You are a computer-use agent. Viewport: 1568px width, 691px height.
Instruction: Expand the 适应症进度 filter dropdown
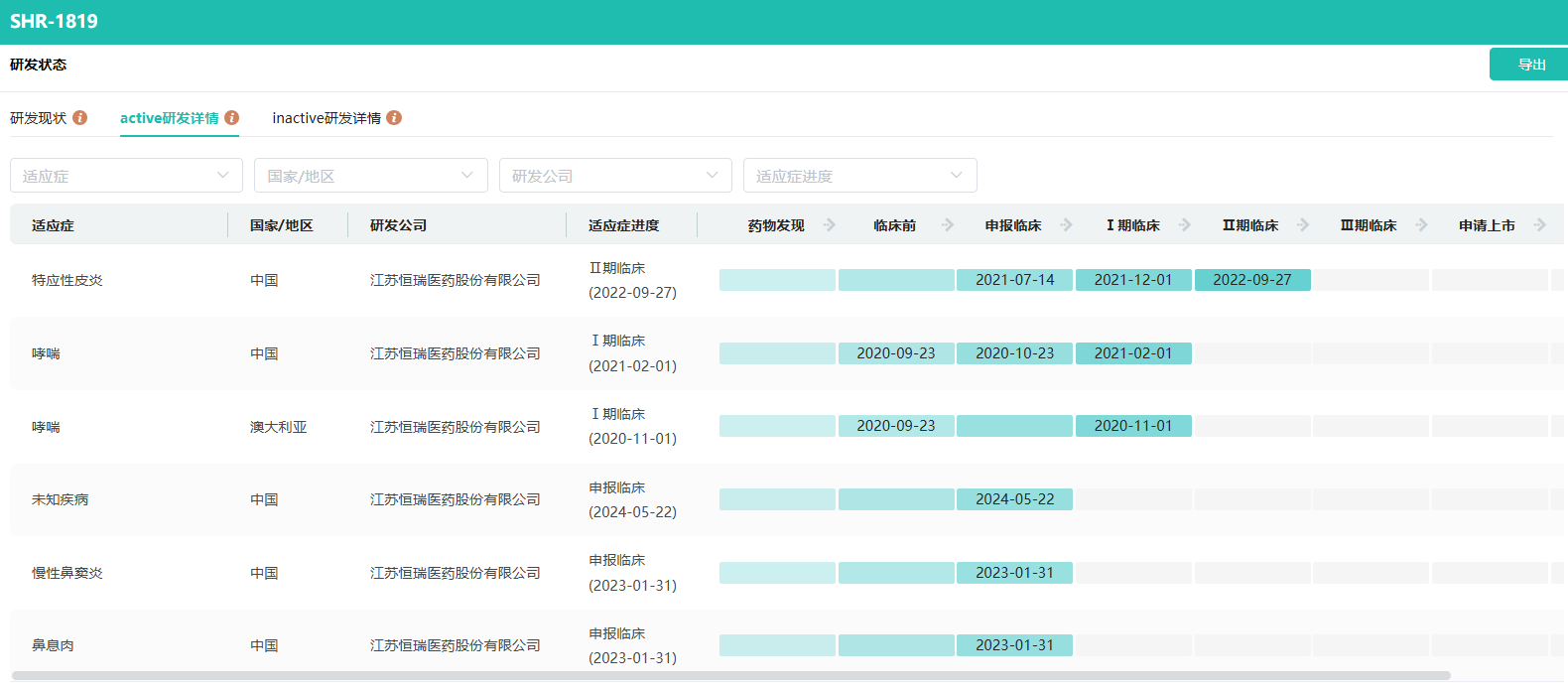point(859,176)
